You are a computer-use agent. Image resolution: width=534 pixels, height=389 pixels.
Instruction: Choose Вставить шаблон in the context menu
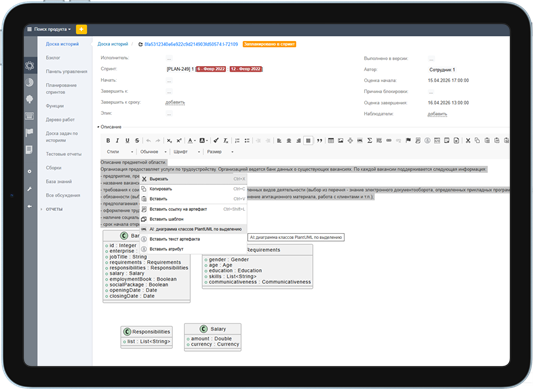(193, 219)
